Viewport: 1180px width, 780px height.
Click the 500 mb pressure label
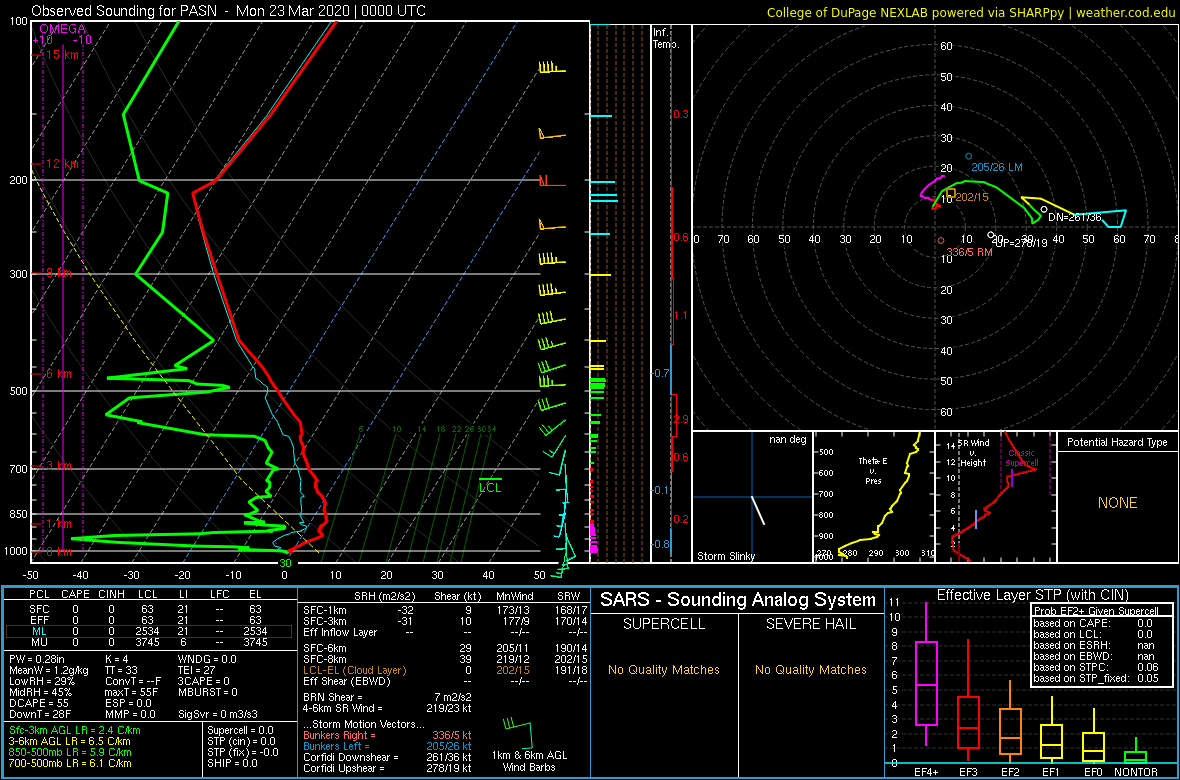[17, 391]
